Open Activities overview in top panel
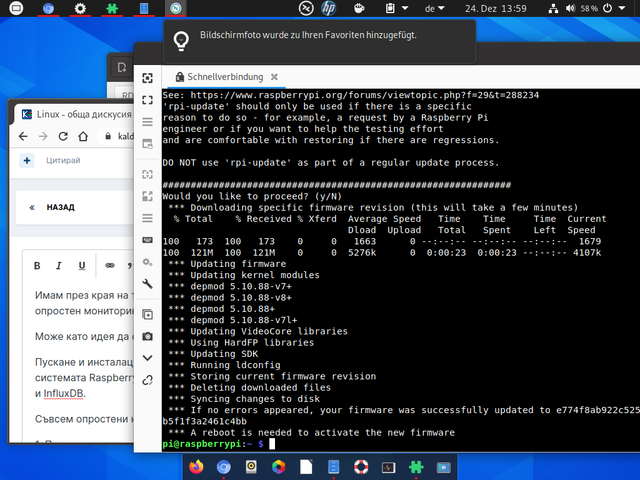 tap(16, 8)
